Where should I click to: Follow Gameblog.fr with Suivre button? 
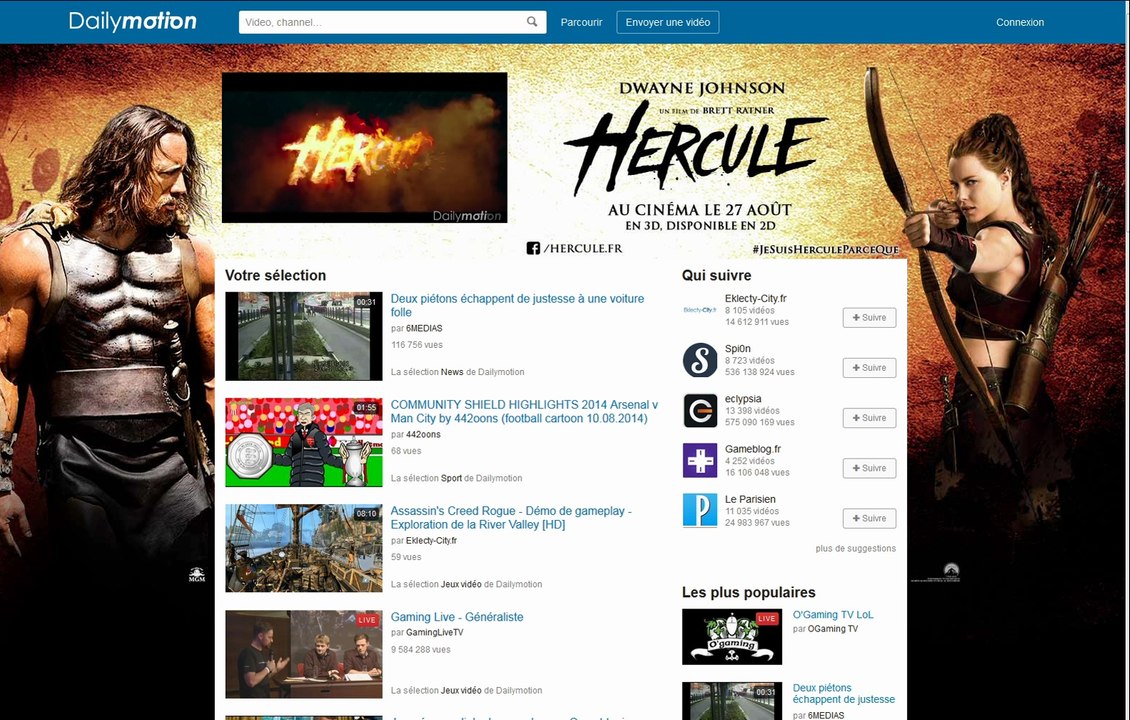click(869, 468)
